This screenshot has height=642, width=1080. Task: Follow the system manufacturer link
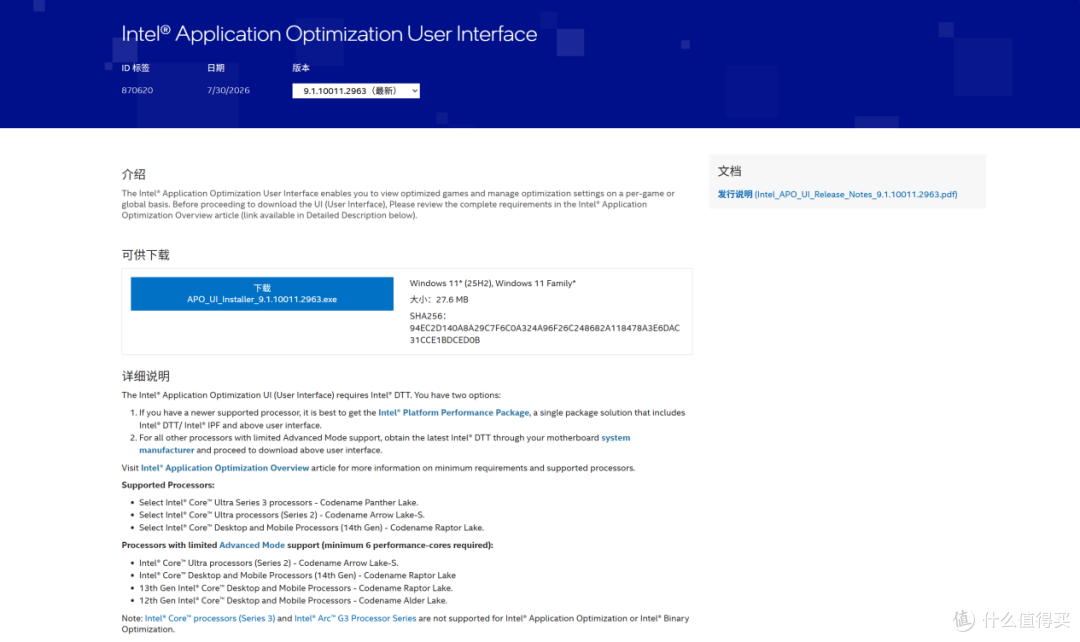point(384,444)
